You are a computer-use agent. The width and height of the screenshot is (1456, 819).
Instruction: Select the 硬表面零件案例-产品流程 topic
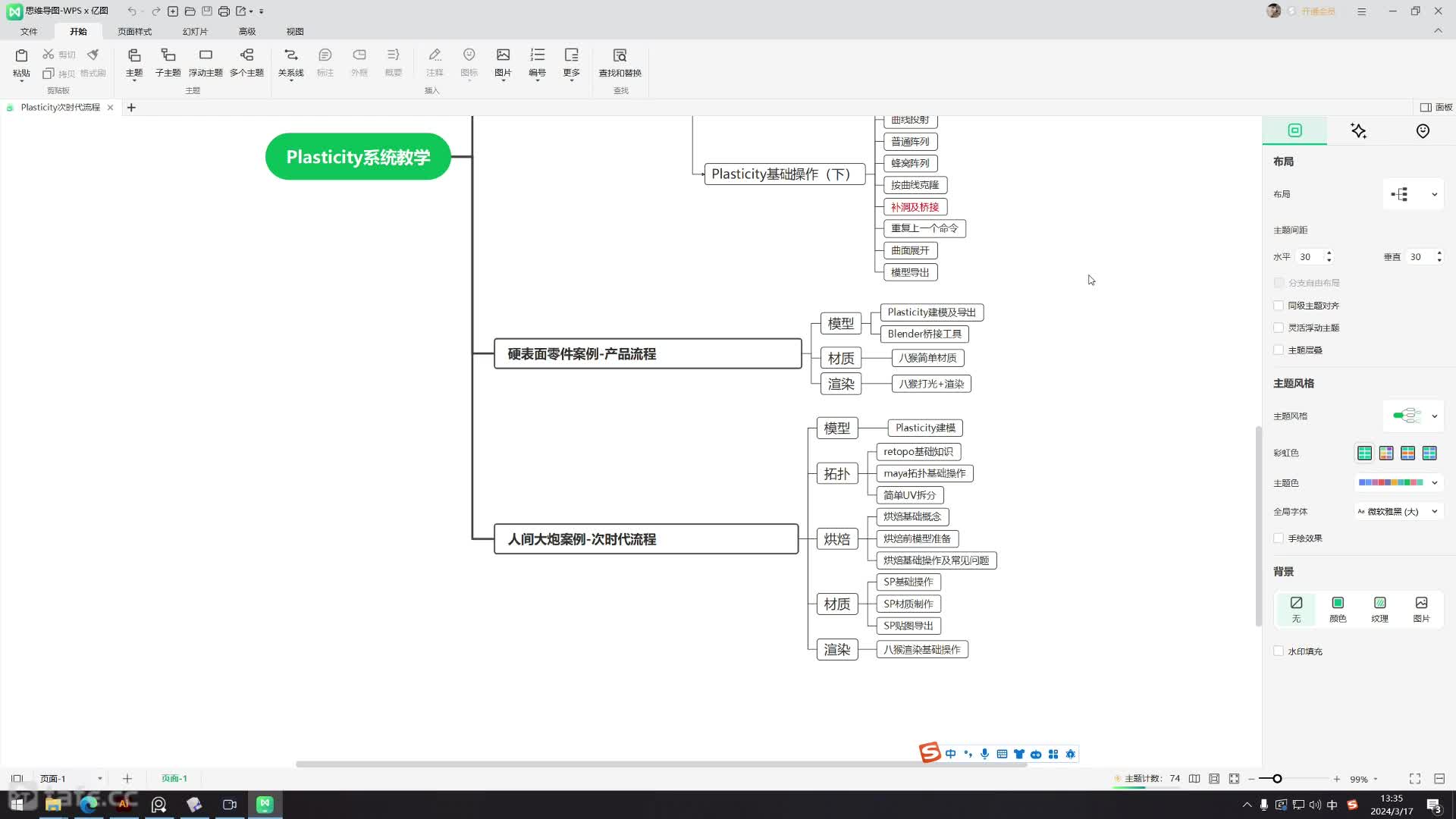[x=648, y=353]
